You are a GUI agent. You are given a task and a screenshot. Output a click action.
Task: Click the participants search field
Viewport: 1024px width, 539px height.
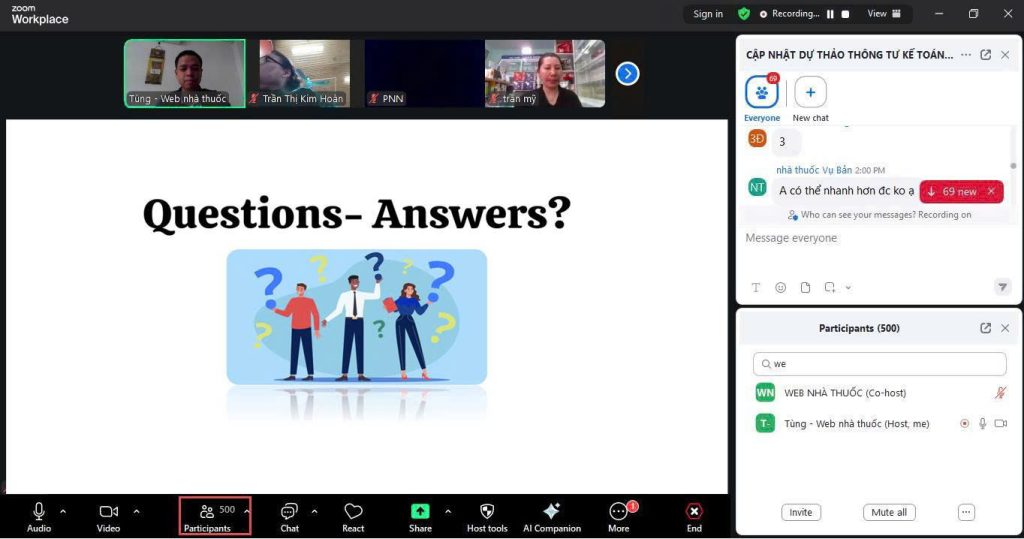pyautogui.click(x=880, y=364)
